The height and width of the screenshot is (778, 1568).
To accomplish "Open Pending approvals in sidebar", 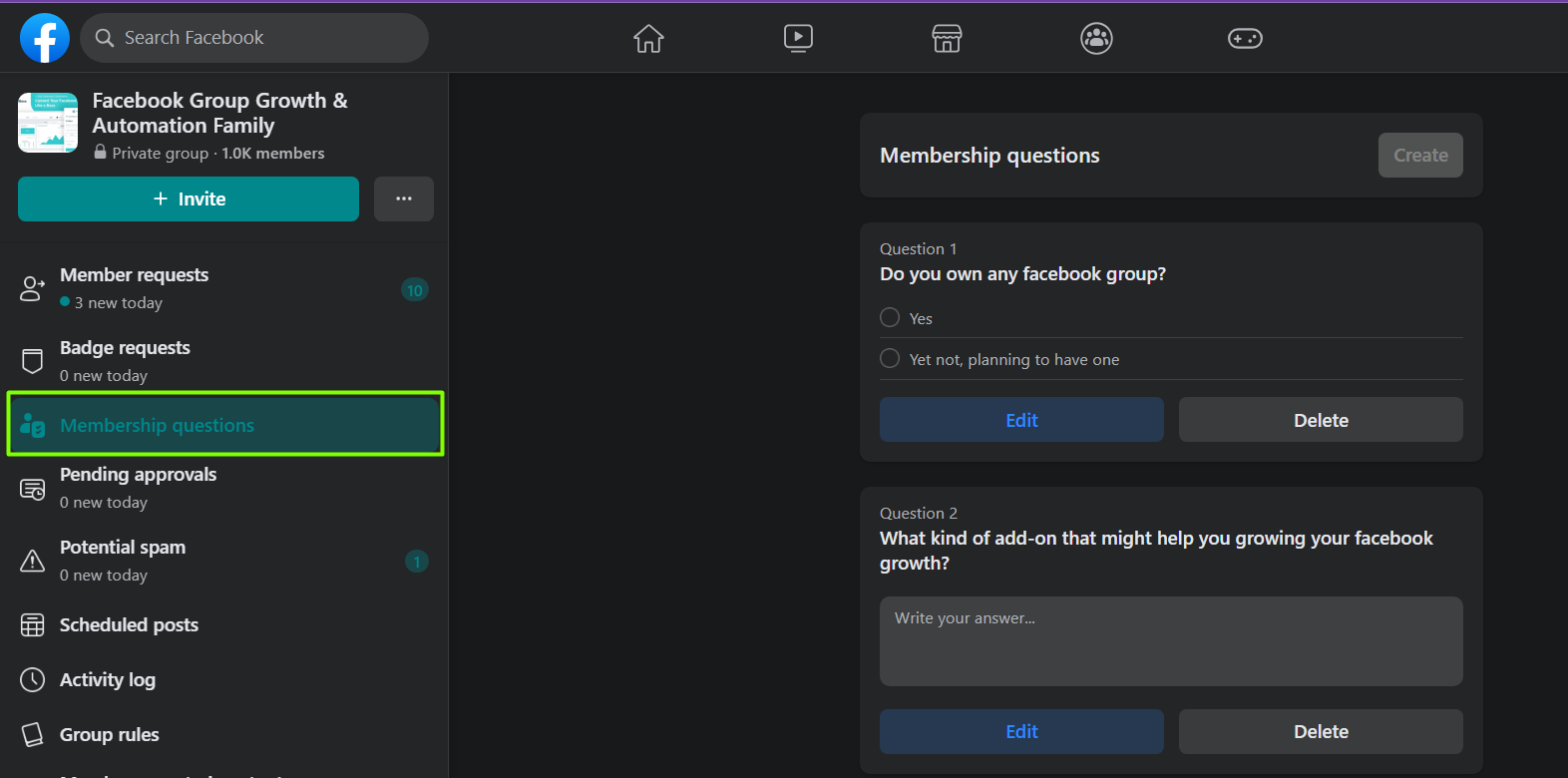I will (x=224, y=488).
